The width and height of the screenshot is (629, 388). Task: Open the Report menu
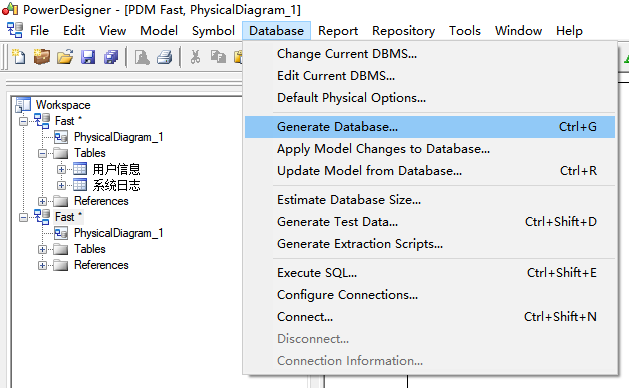coord(338,31)
